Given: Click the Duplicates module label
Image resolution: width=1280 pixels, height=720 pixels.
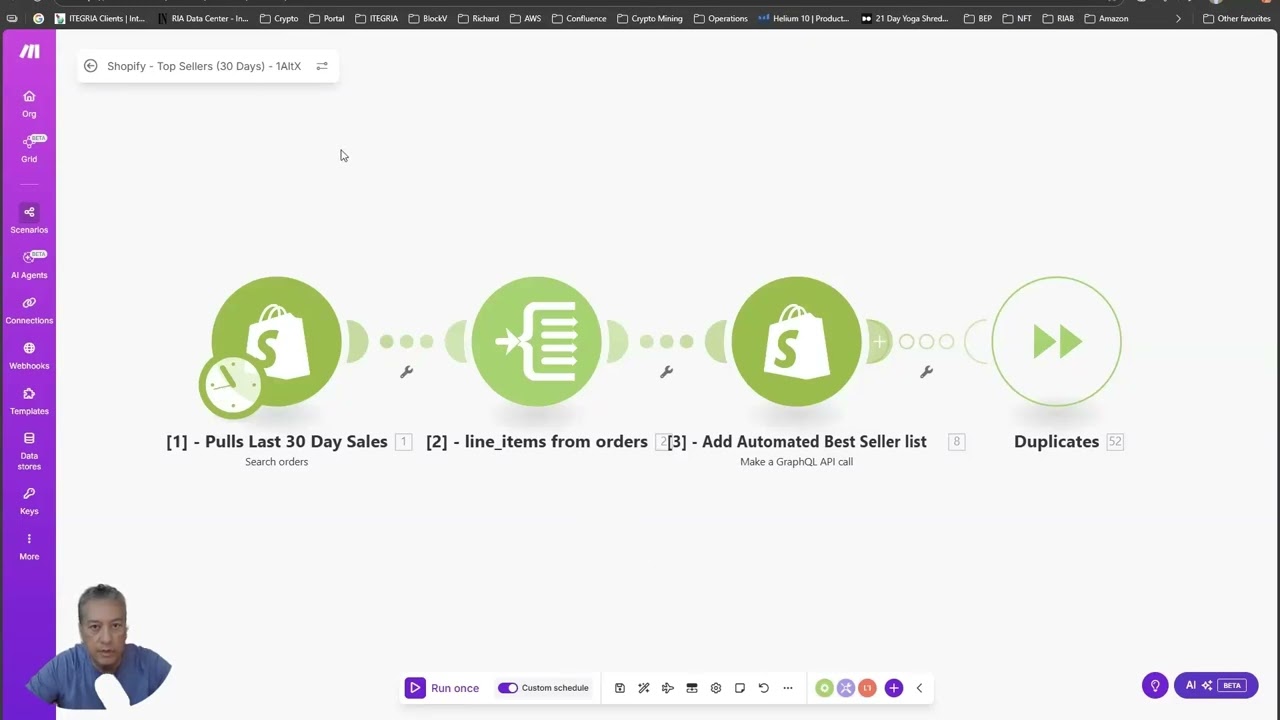Looking at the screenshot, I should point(1056,441).
